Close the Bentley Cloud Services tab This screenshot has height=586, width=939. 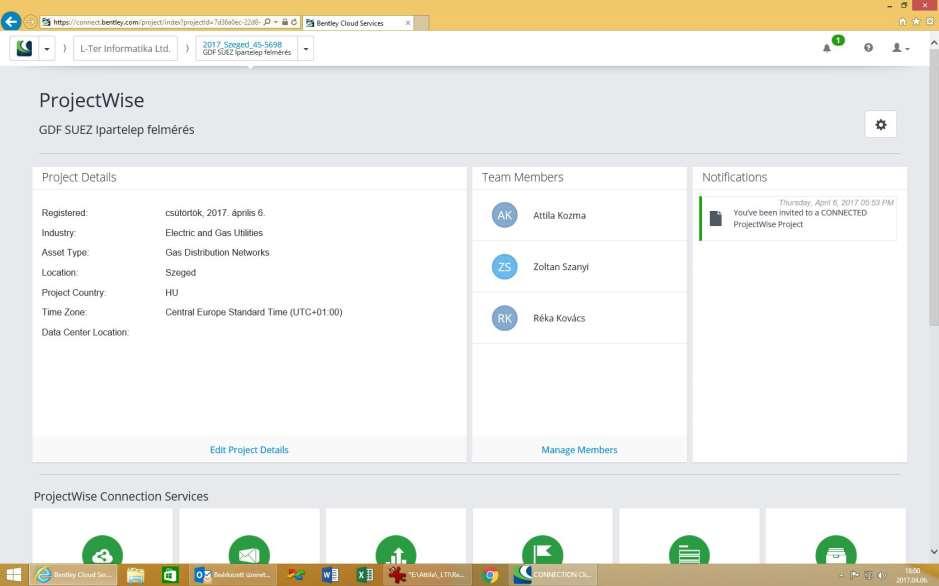(408, 23)
